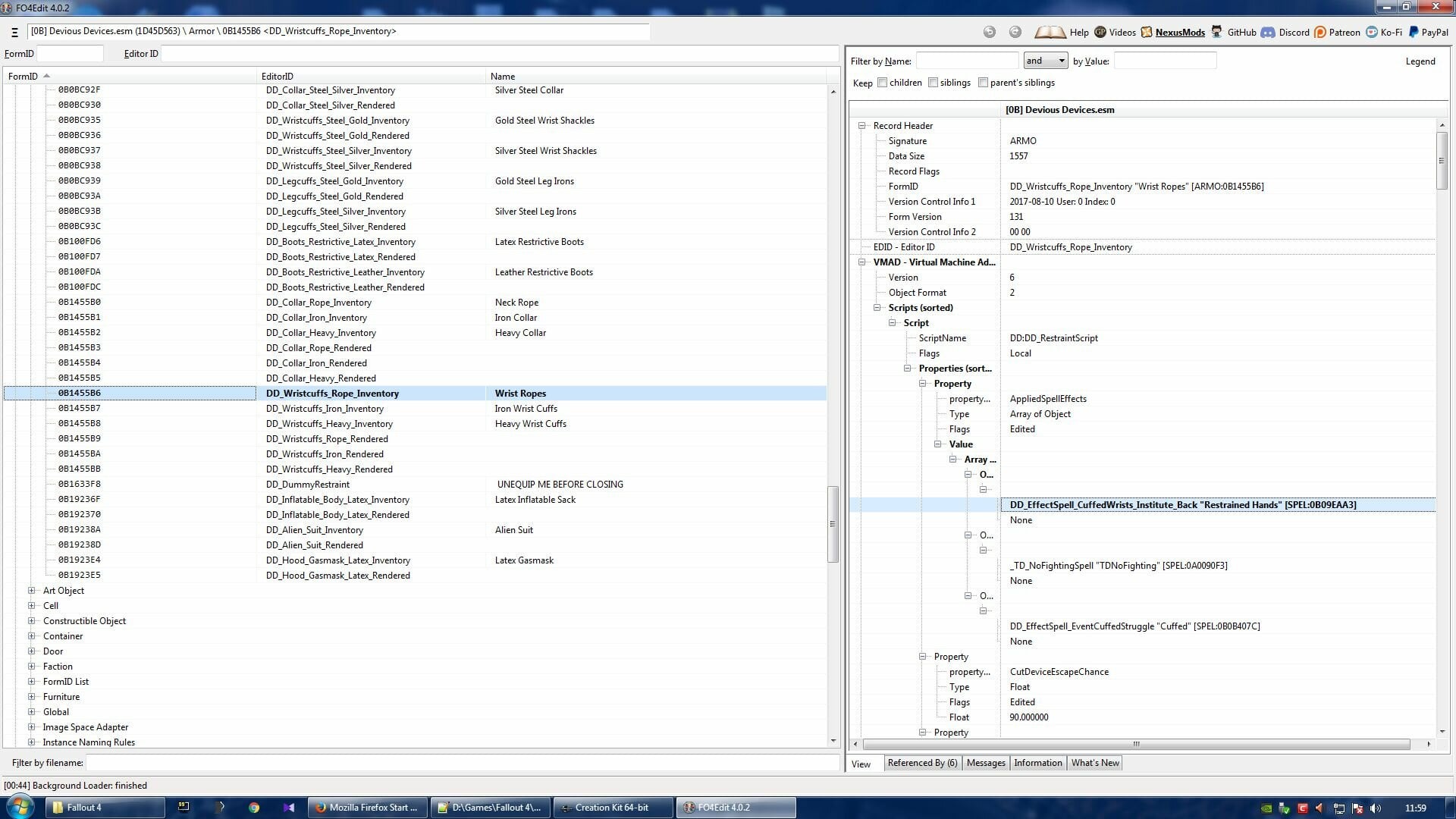
Task: Select the _TD_NoFightingSpell value row
Action: [1119, 566]
